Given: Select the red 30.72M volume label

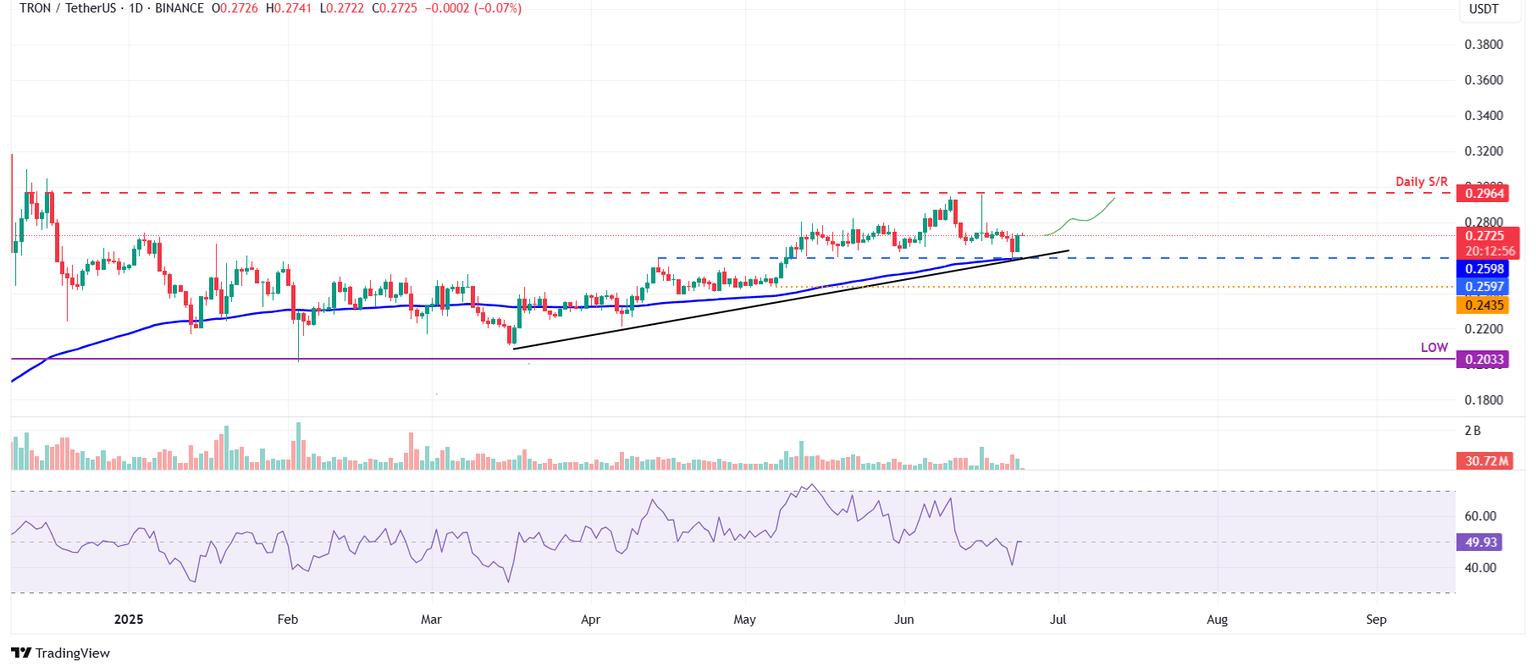Looking at the screenshot, I should click(1484, 460).
